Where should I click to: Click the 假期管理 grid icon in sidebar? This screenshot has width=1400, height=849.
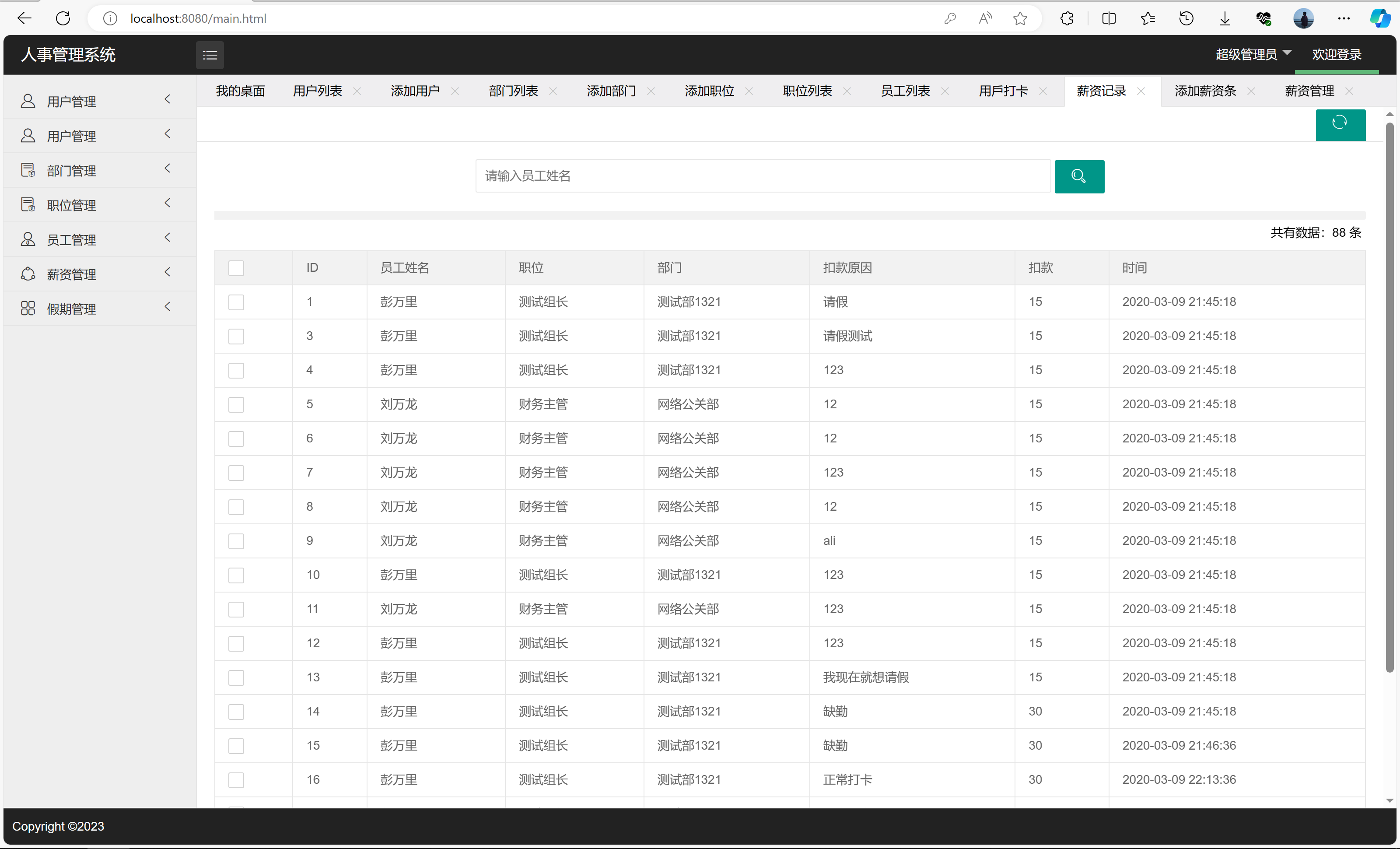tap(28, 309)
